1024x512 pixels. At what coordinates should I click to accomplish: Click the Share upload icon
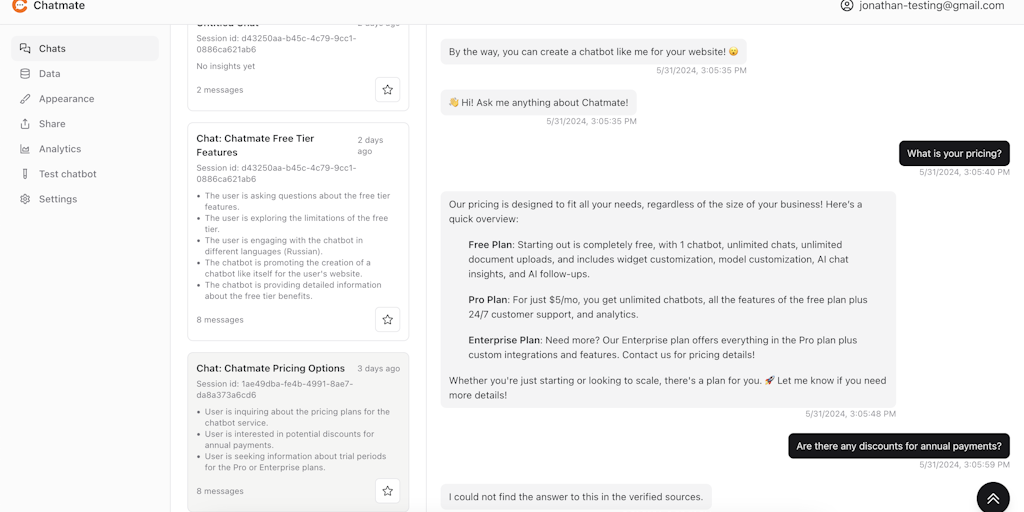point(25,123)
